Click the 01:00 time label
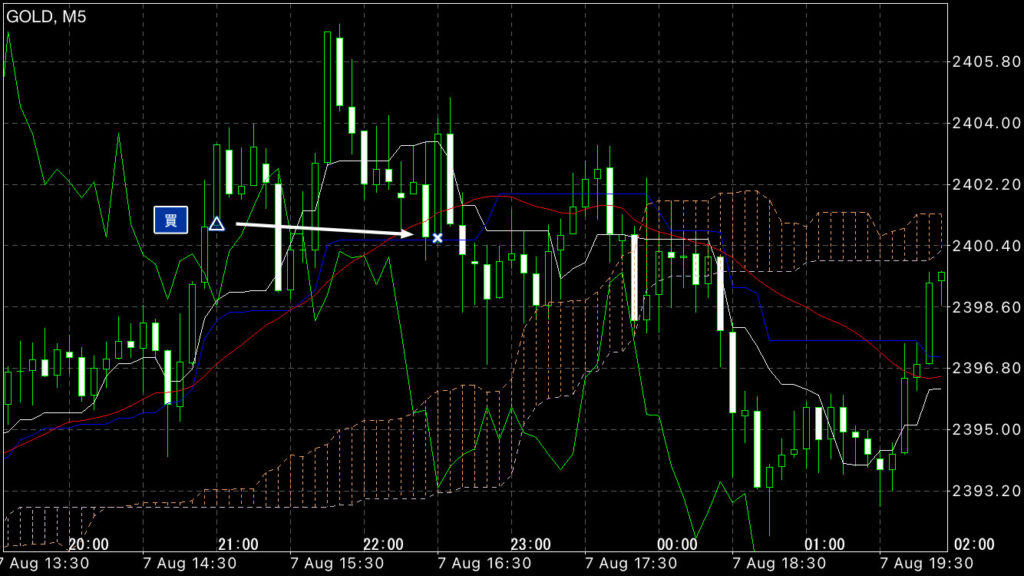The width and height of the screenshot is (1024, 576). 824,544
